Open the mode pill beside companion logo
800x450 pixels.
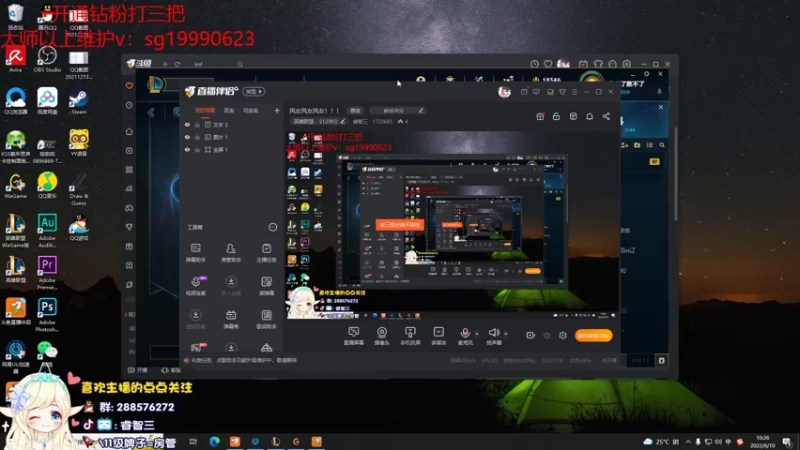coord(254,91)
